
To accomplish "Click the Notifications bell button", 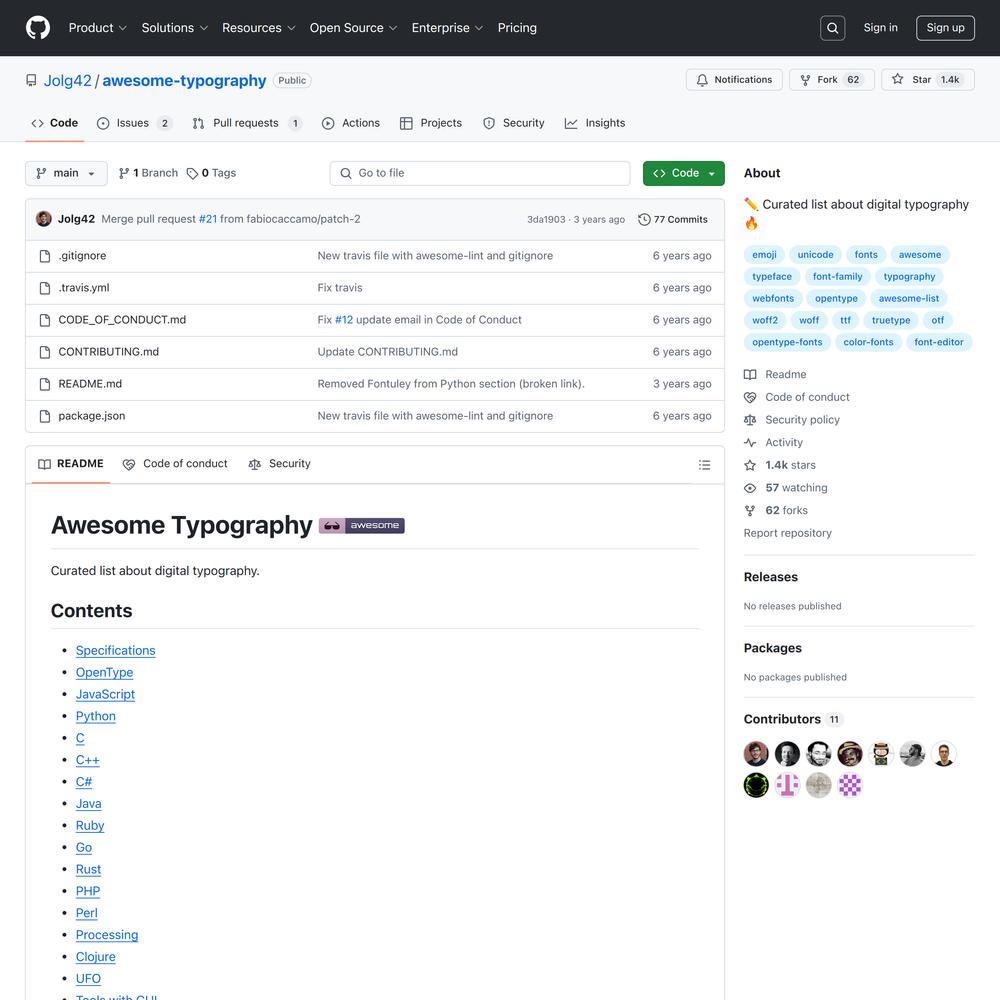I will (734, 80).
